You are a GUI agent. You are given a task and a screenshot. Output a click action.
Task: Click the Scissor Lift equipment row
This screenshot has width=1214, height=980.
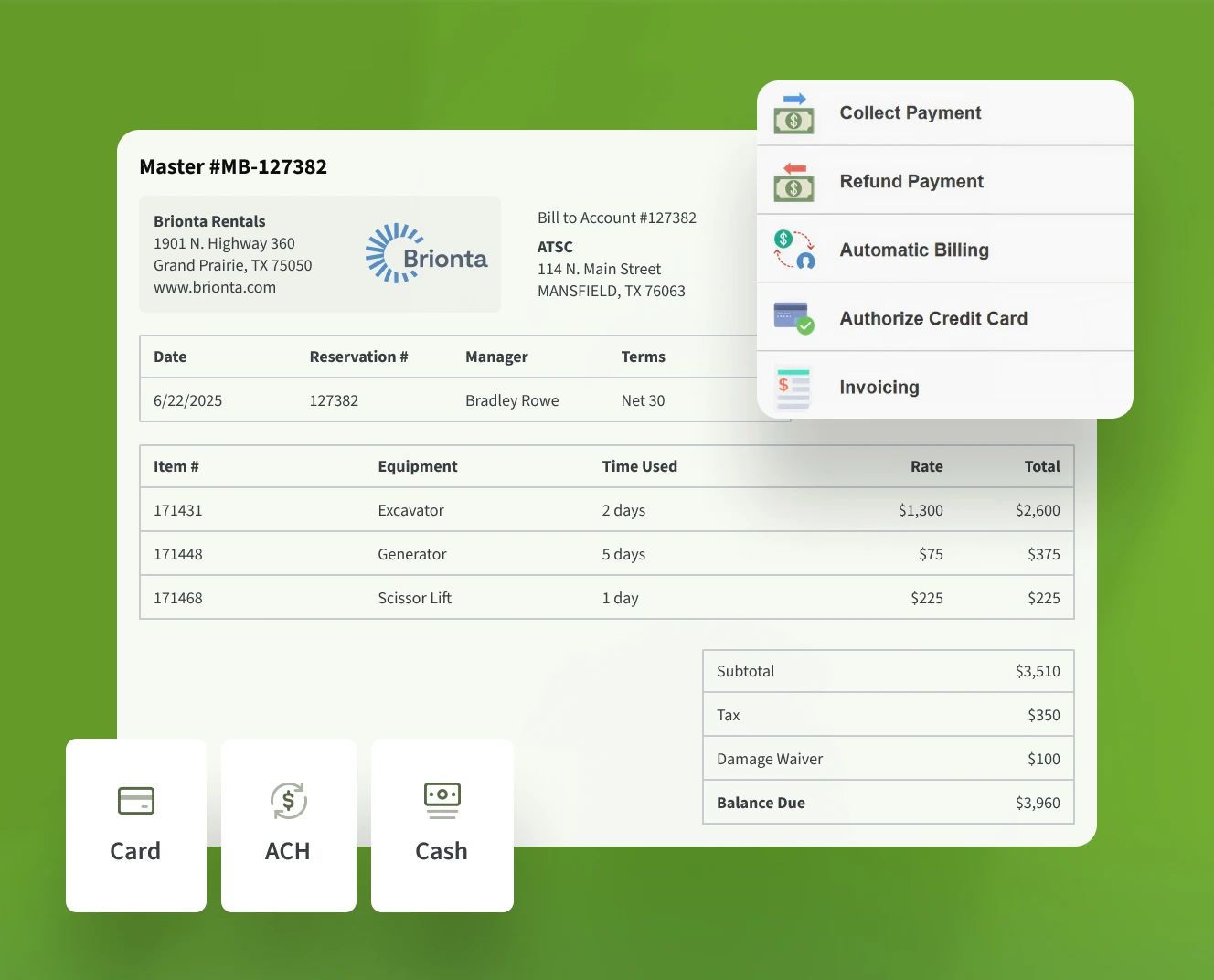(x=606, y=598)
